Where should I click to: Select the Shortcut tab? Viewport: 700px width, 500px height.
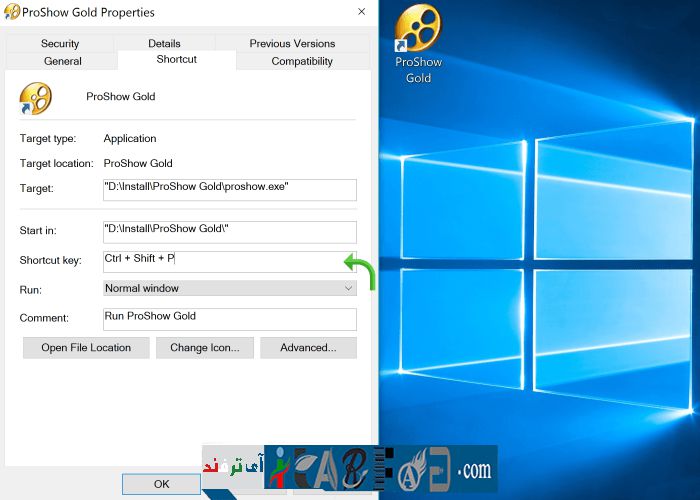177,60
